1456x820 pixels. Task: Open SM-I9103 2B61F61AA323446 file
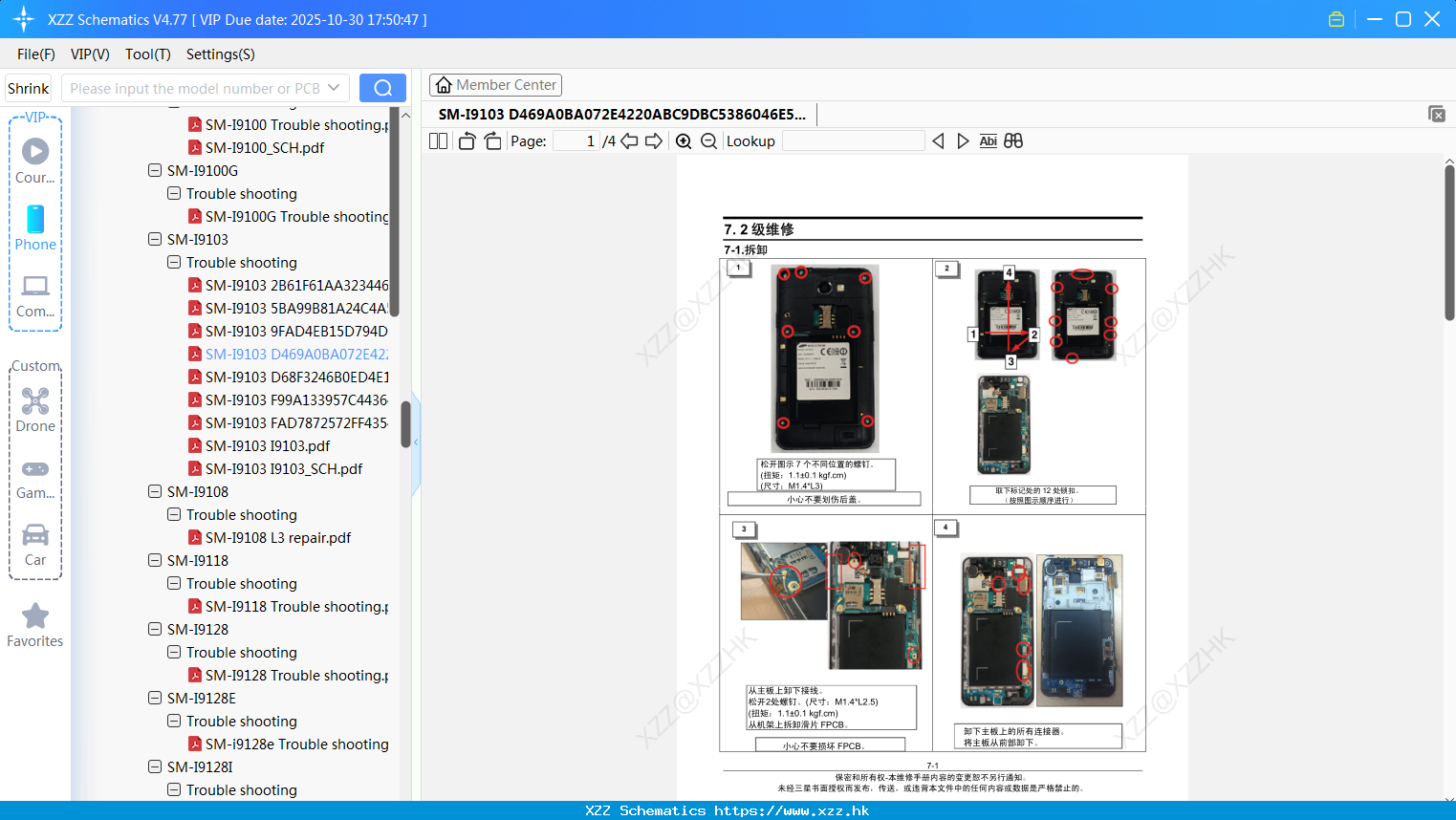296,285
